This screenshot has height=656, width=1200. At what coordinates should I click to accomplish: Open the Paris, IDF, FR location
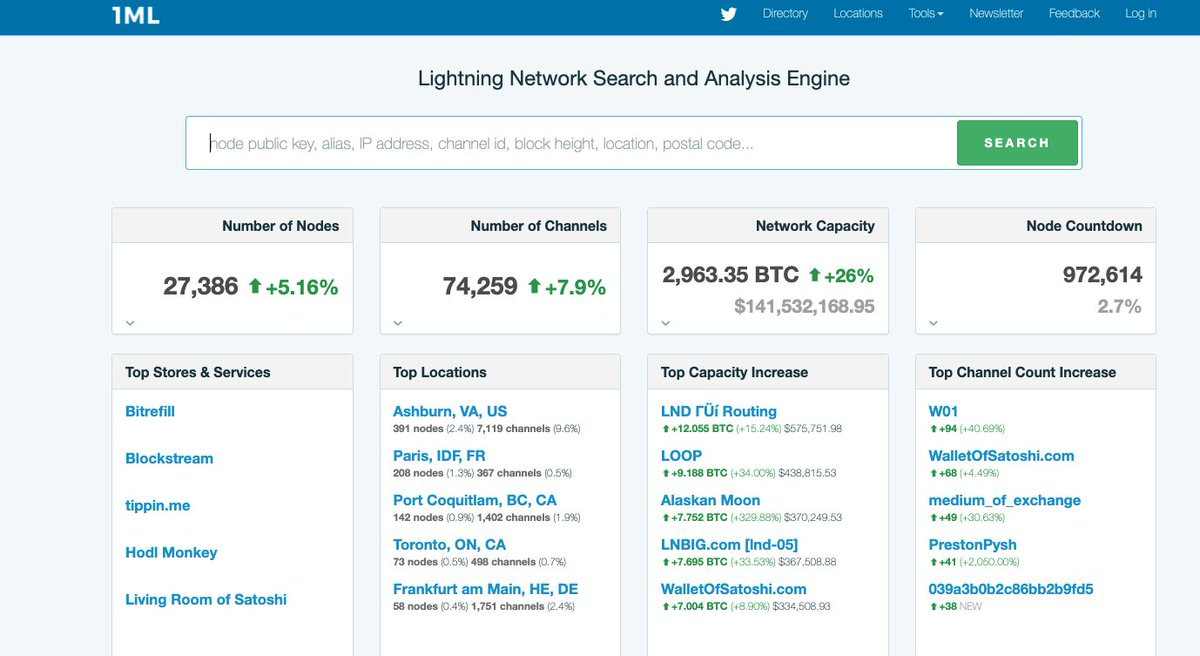(x=439, y=455)
